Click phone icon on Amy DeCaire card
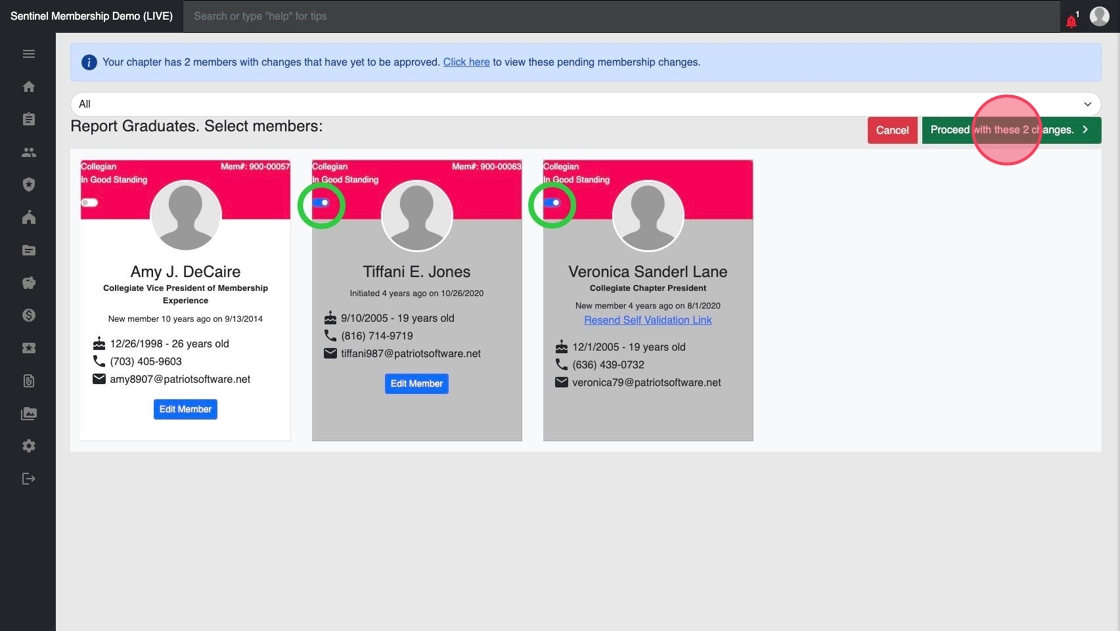The image size is (1120, 631). point(99,361)
